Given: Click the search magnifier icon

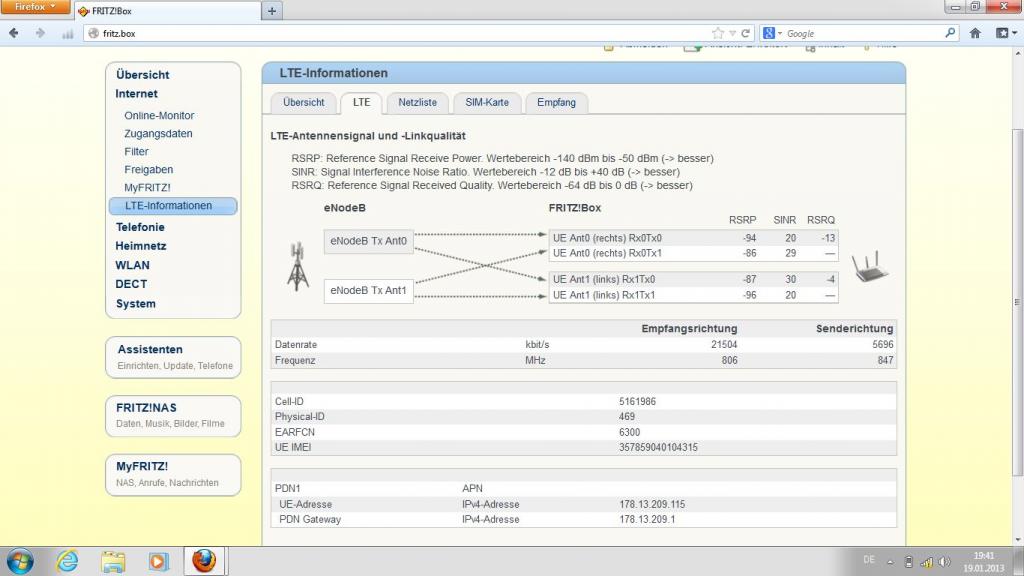Looking at the screenshot, I should coord(950,33).
